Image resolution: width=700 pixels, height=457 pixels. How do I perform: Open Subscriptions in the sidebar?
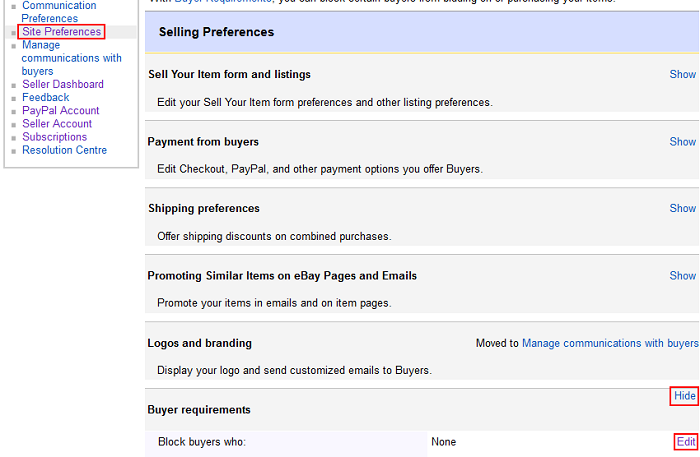pyautogui.click(x=54, y=137)
